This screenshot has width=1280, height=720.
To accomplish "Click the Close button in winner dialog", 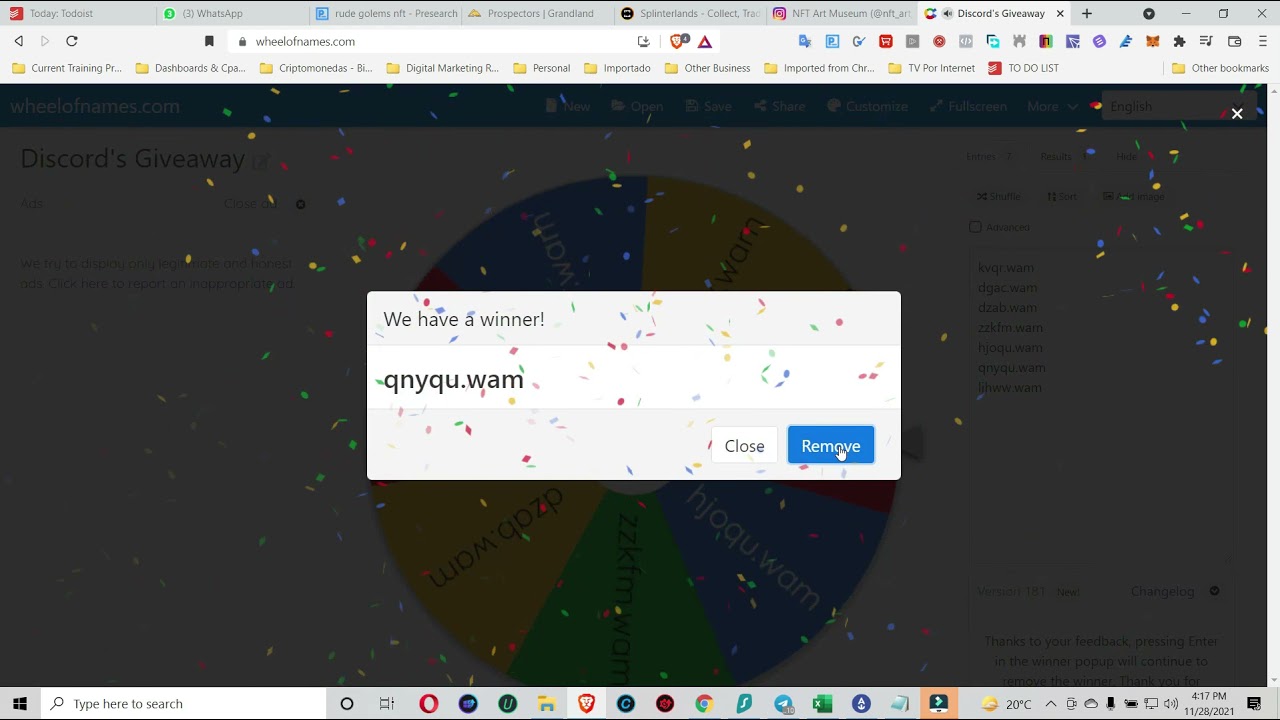I will point(744,446).
